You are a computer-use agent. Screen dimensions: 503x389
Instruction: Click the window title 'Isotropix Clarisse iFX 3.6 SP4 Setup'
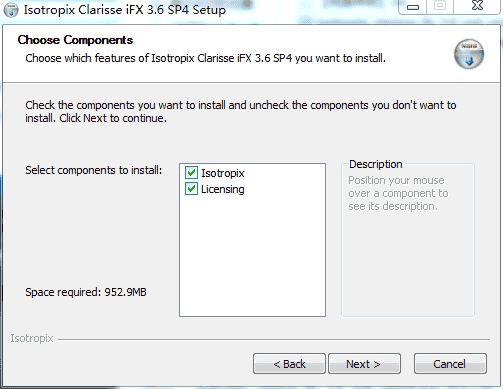(125, 10)
